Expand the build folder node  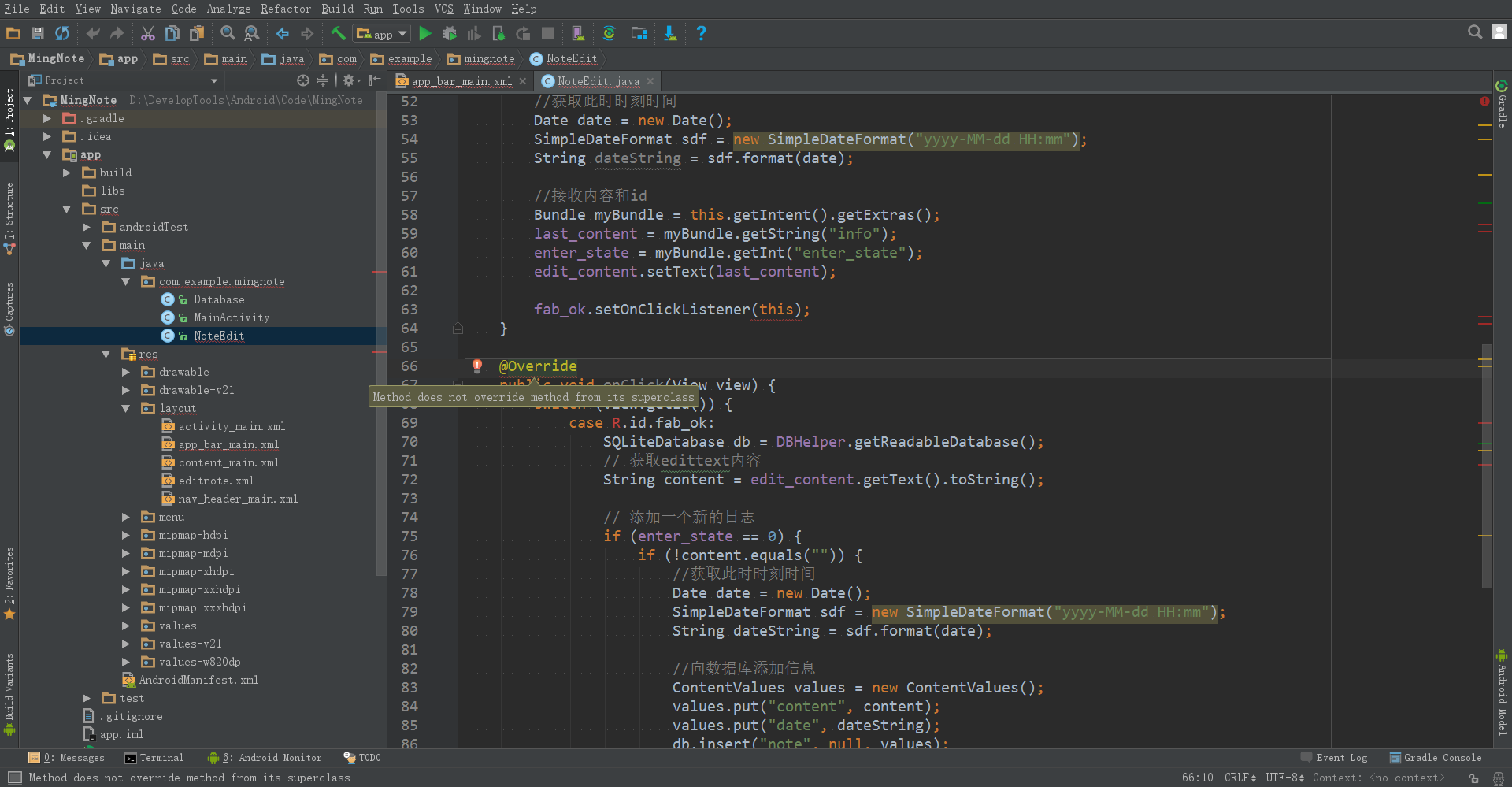coord(67,173)
